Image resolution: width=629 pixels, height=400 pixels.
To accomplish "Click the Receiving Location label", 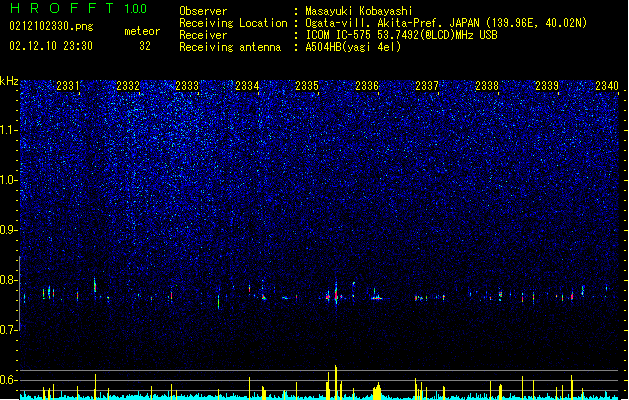I will click(233, 23).
